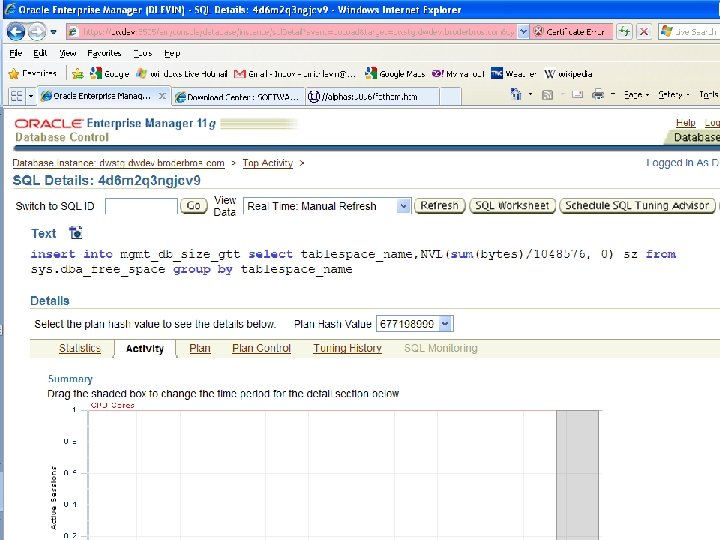This screenshot has height=540, width=720.
Task: Click the Read Mail icon
Action: point(577,95)
